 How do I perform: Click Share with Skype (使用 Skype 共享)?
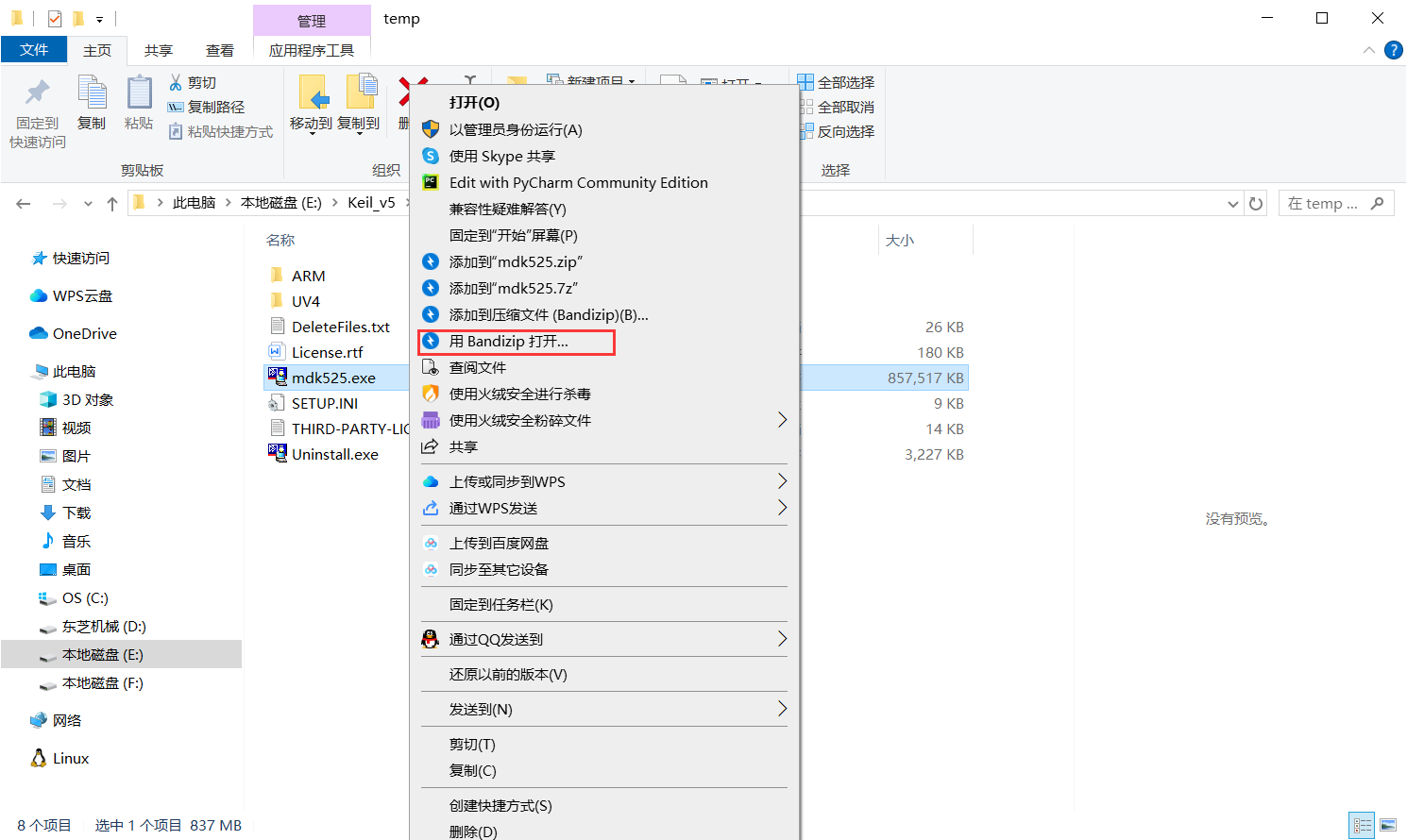(604, 156)
